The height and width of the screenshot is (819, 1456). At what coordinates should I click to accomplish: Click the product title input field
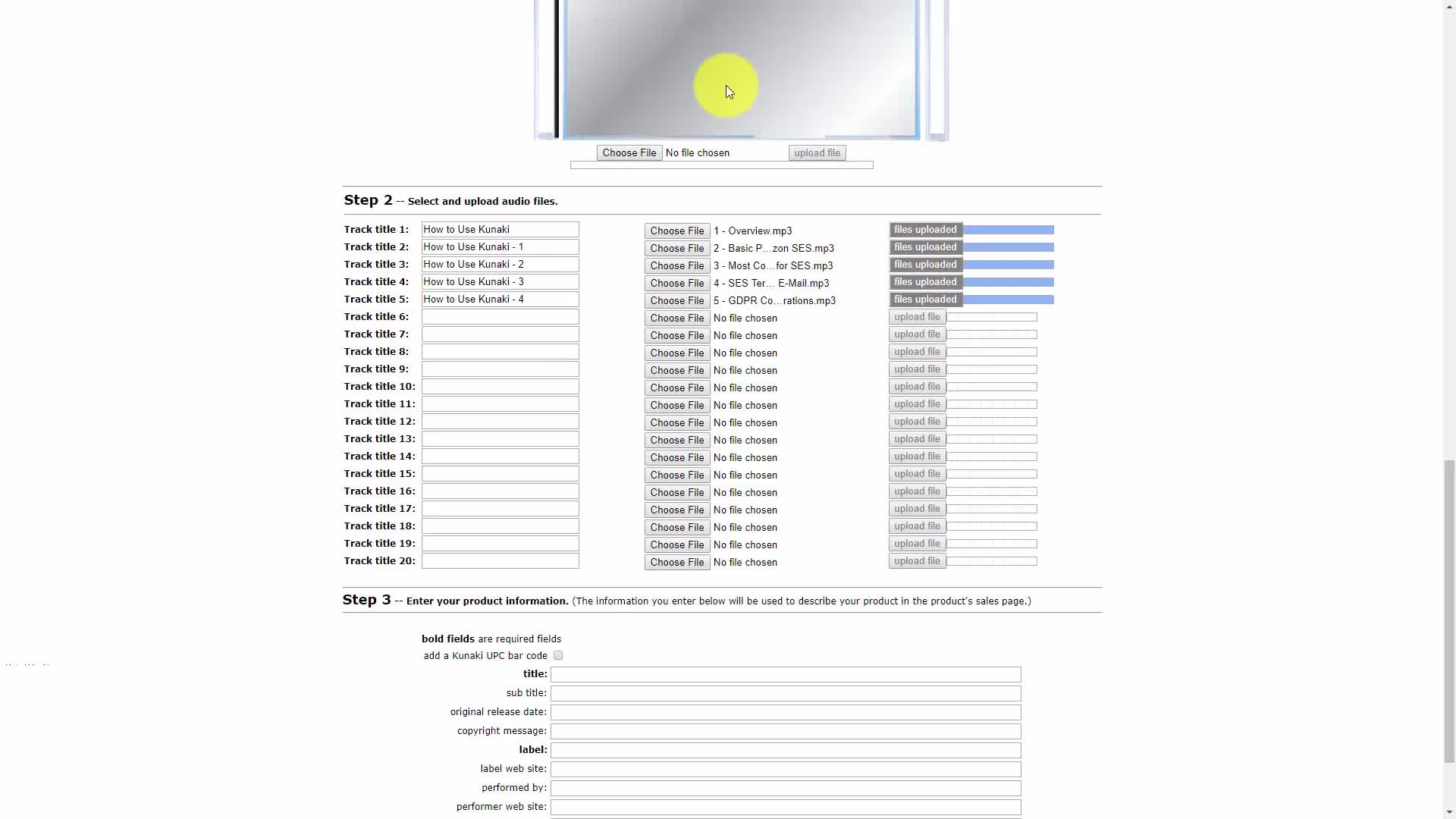[786, 674]
